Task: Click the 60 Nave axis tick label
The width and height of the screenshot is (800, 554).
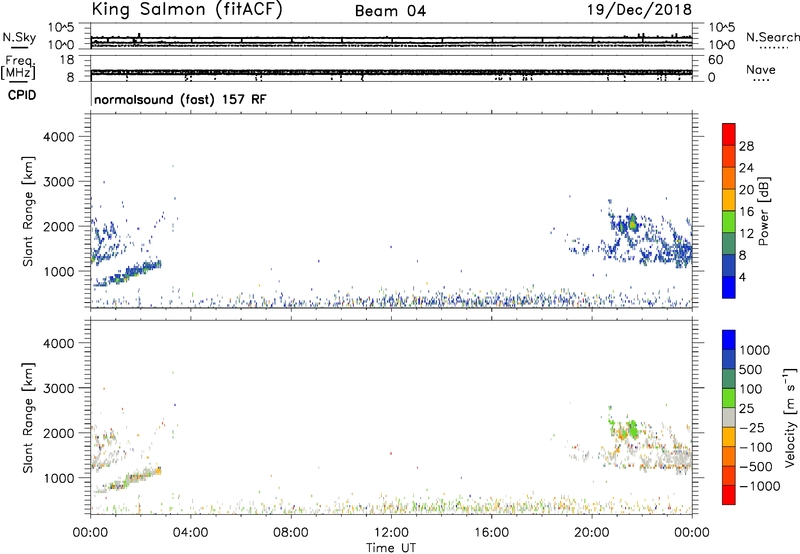Action: pos(715,60)
